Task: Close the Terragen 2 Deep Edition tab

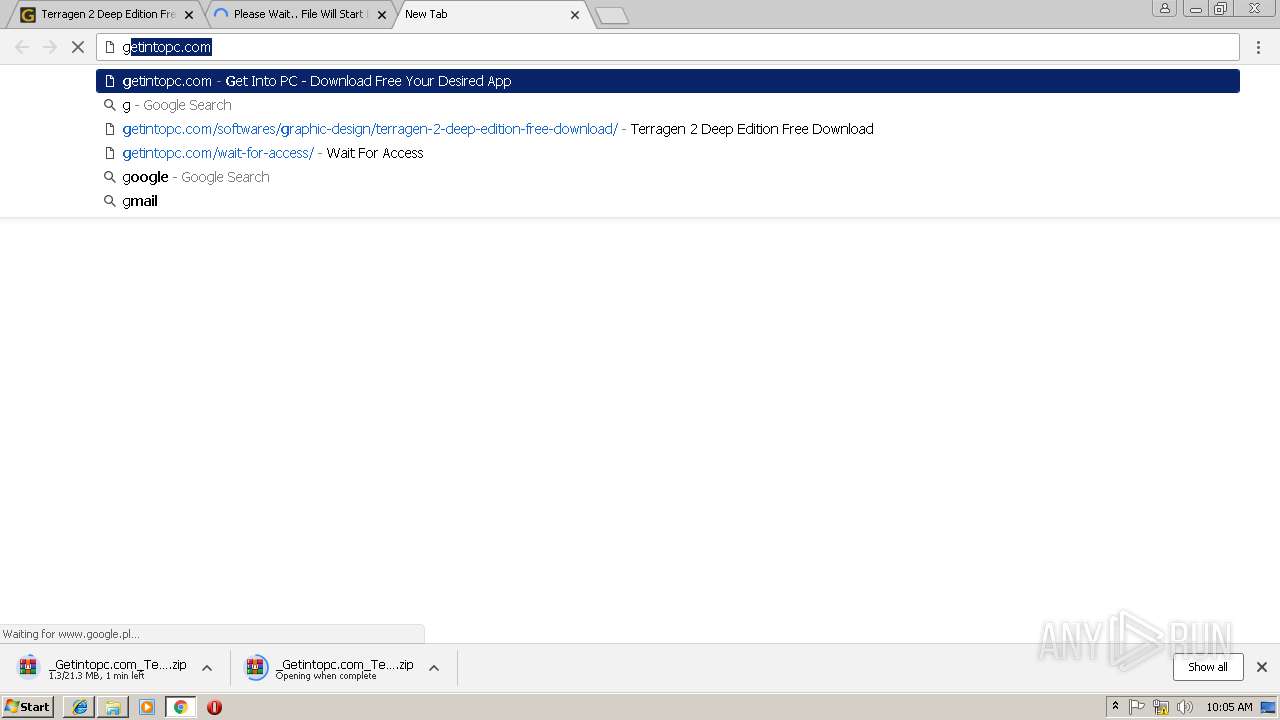Action: [x=189, y=15]
